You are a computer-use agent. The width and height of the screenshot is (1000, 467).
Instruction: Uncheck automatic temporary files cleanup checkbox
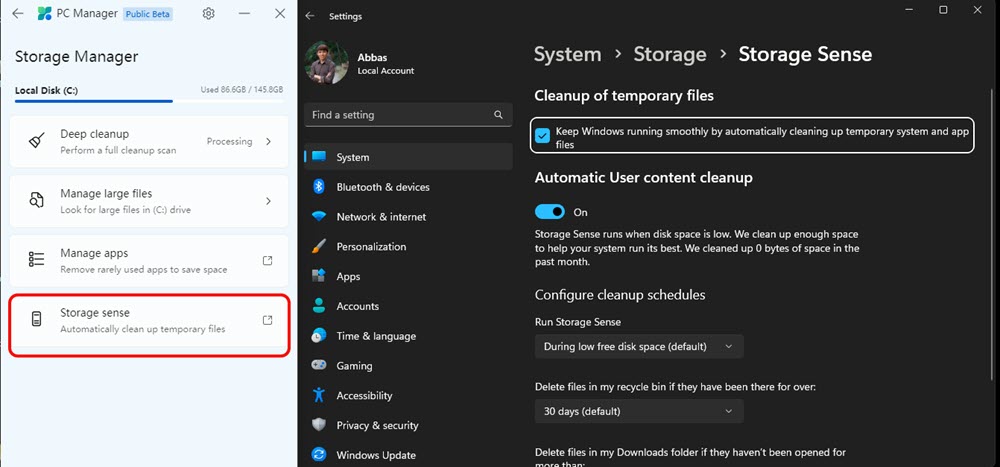[x=543, y=135]
